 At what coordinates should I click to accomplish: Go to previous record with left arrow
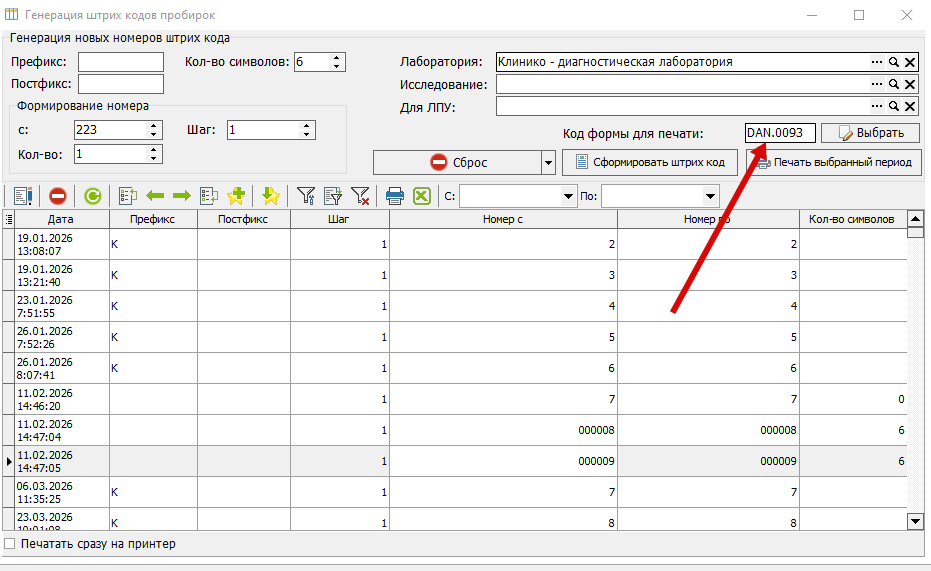155,196
